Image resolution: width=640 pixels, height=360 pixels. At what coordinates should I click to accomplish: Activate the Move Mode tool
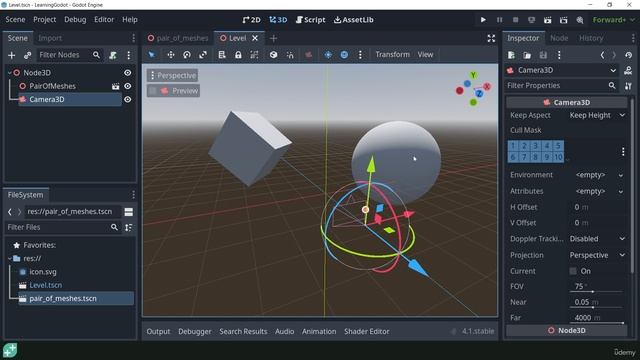coord(171,55)
